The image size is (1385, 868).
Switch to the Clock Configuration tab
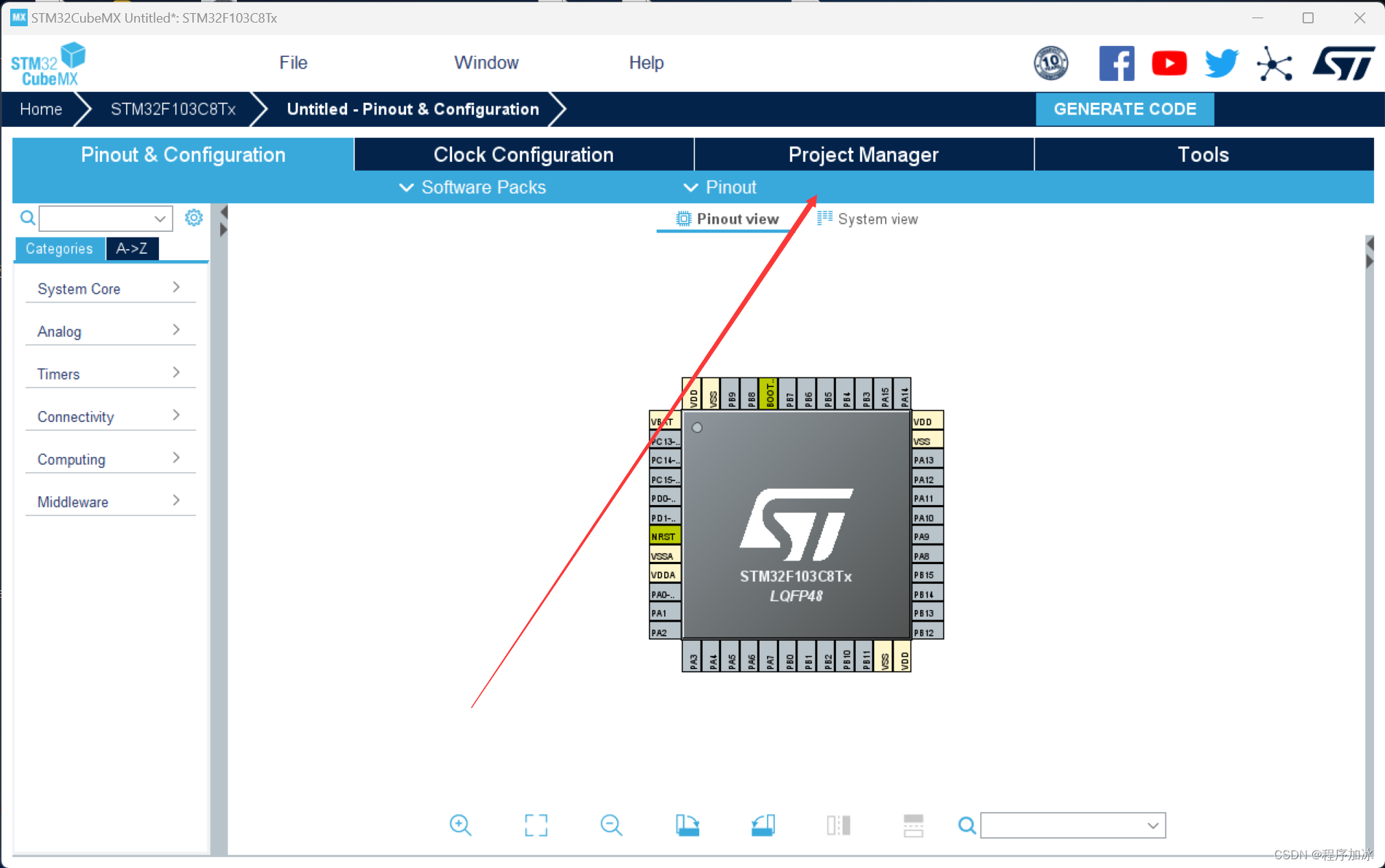[x=523, y=154]
